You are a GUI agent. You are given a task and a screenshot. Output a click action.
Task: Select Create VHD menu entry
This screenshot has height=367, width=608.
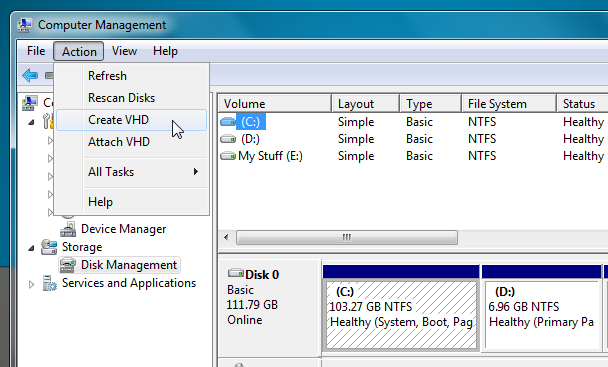pos(131,120)
